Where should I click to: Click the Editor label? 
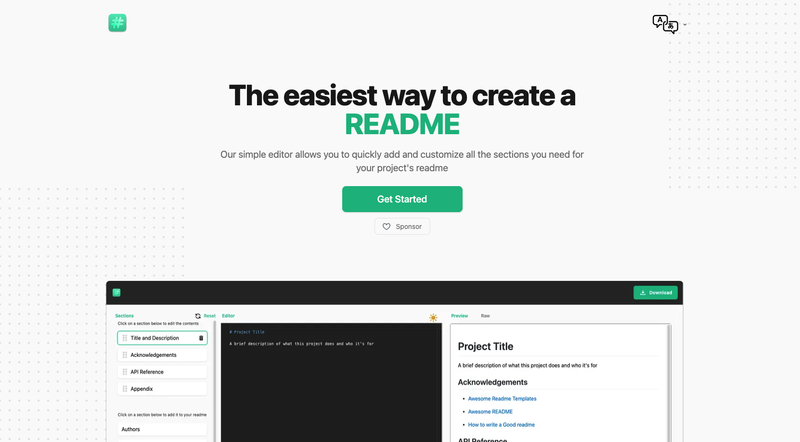coord(228,316)
